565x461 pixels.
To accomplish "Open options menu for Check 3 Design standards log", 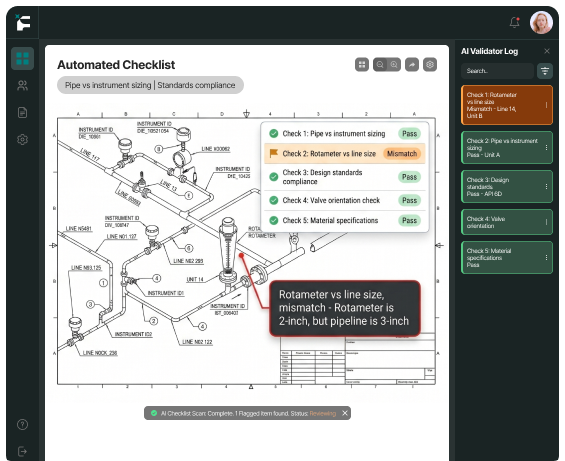I will pyautogui.click(x=546, y=186).
